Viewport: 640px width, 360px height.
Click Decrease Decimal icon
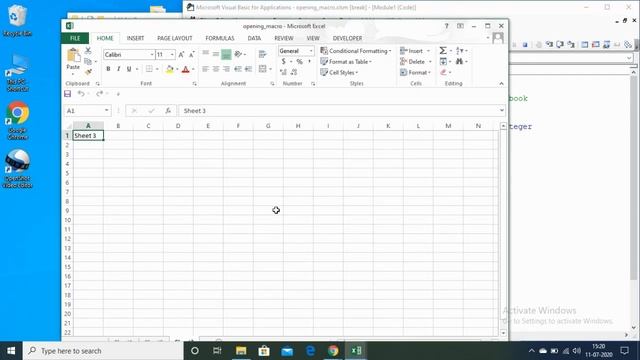294,72
